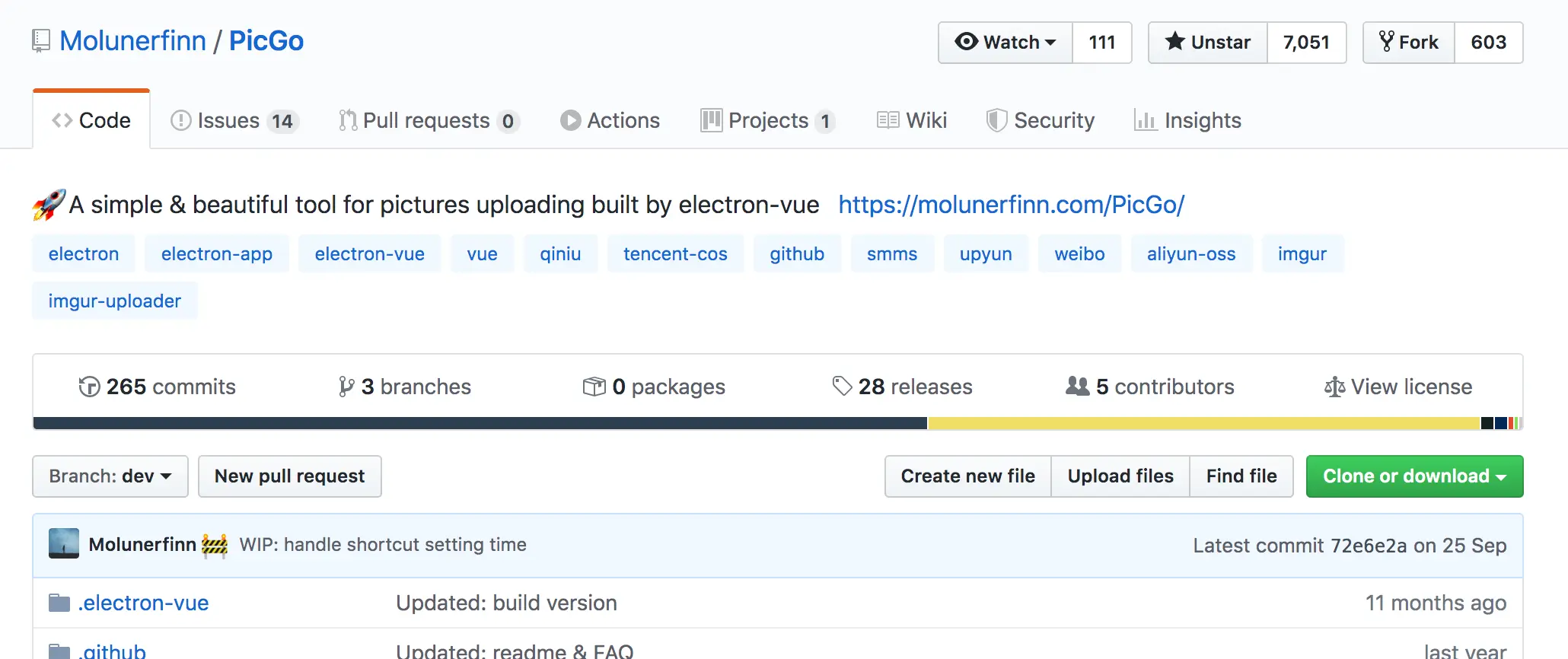Screen dimensions: 1568x659
Task: Click the Molunerfinn avatar thumbnail
Action: 64,544
